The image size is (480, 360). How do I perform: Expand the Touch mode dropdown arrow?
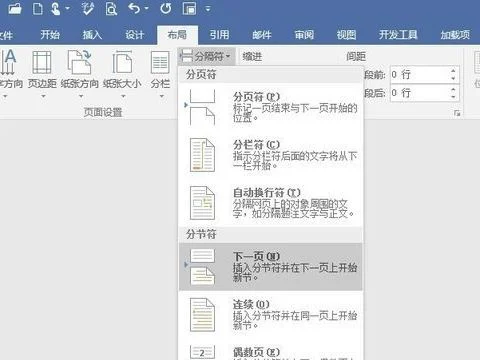pyautogui.click(x=67, y=9)
